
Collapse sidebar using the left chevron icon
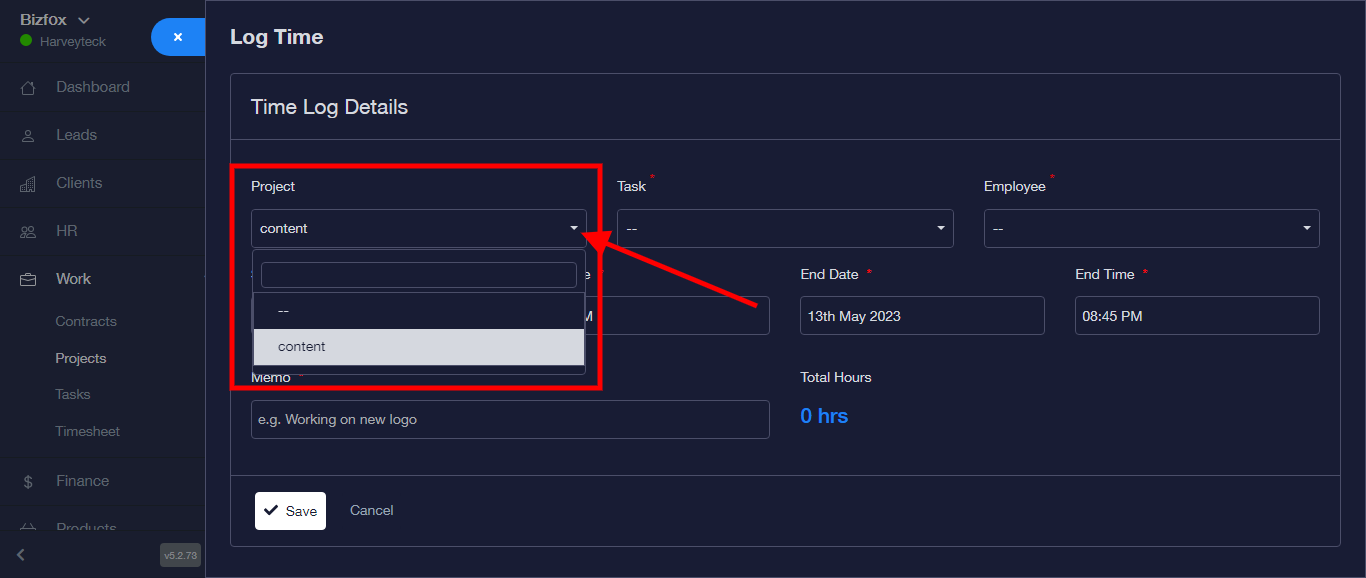tap(21, 555)
